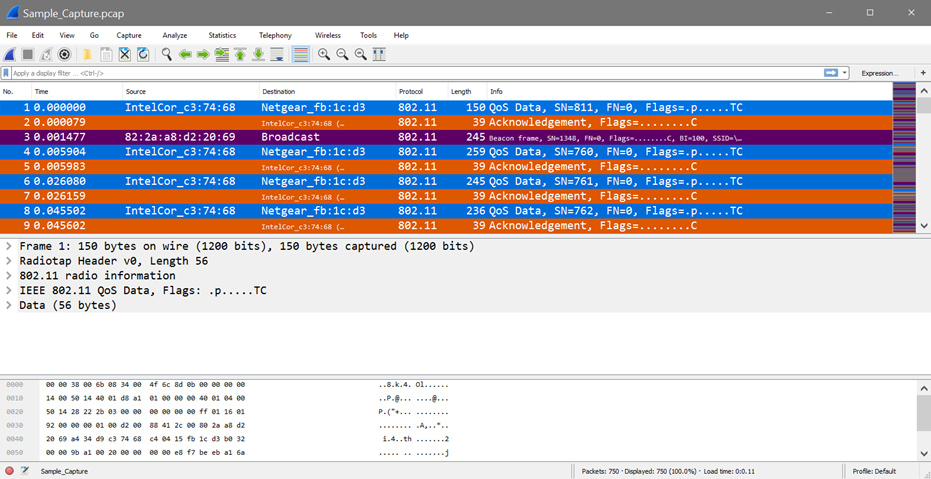The height and width of the screenshot is (479, 931).
Task: Click inside the display filter input field
Action: [416, 73]
